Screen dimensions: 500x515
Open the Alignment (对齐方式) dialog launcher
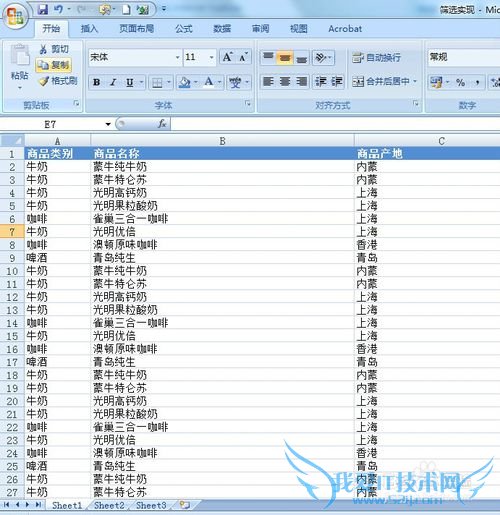[416, 104]
